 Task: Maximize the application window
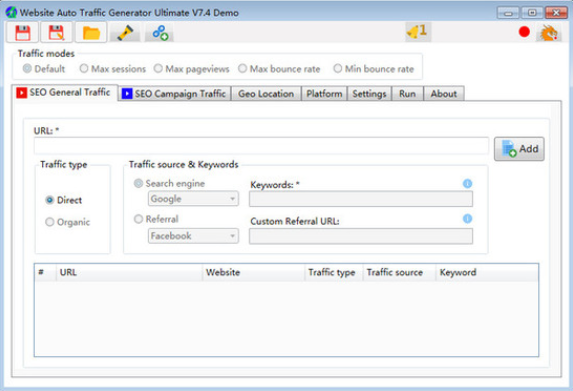click(x=532, y=13)
